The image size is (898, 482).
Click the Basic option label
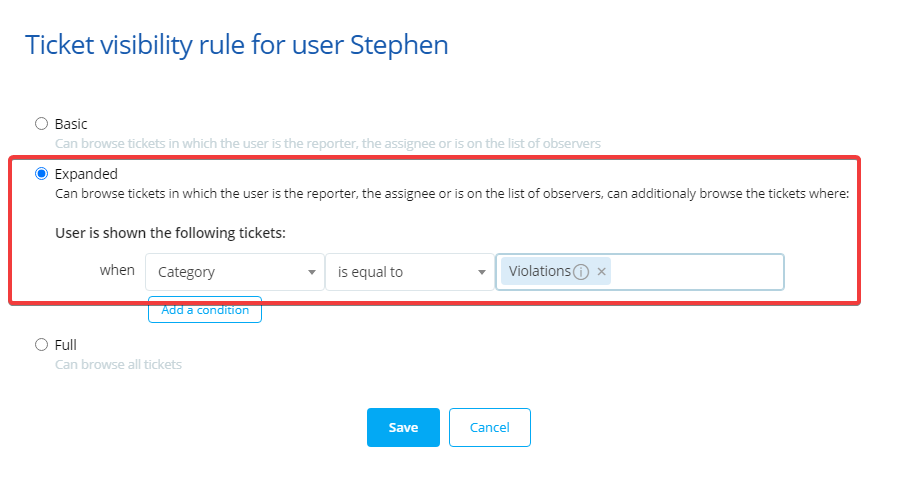(71, 124)
